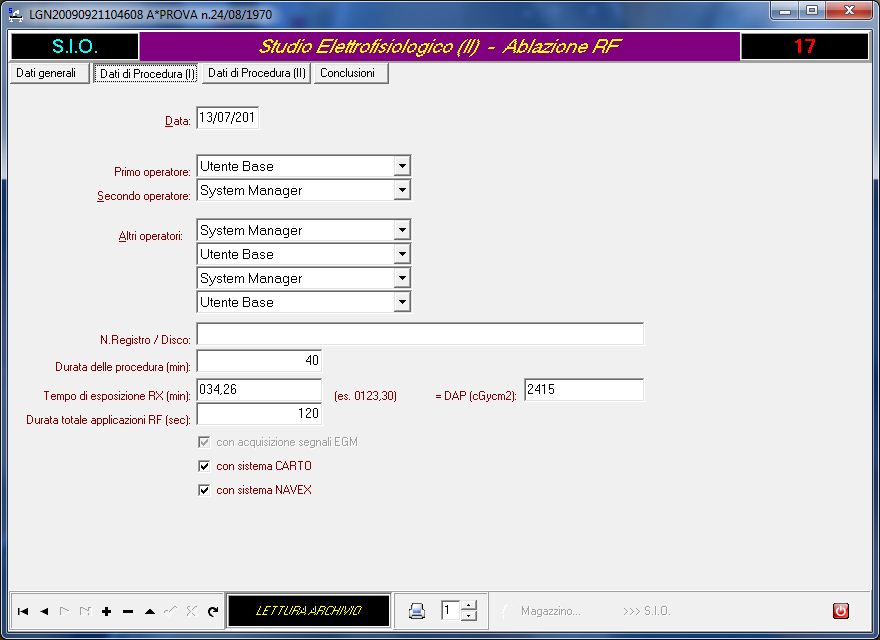Click Tempo di esposizione RX field

[259, 389]
